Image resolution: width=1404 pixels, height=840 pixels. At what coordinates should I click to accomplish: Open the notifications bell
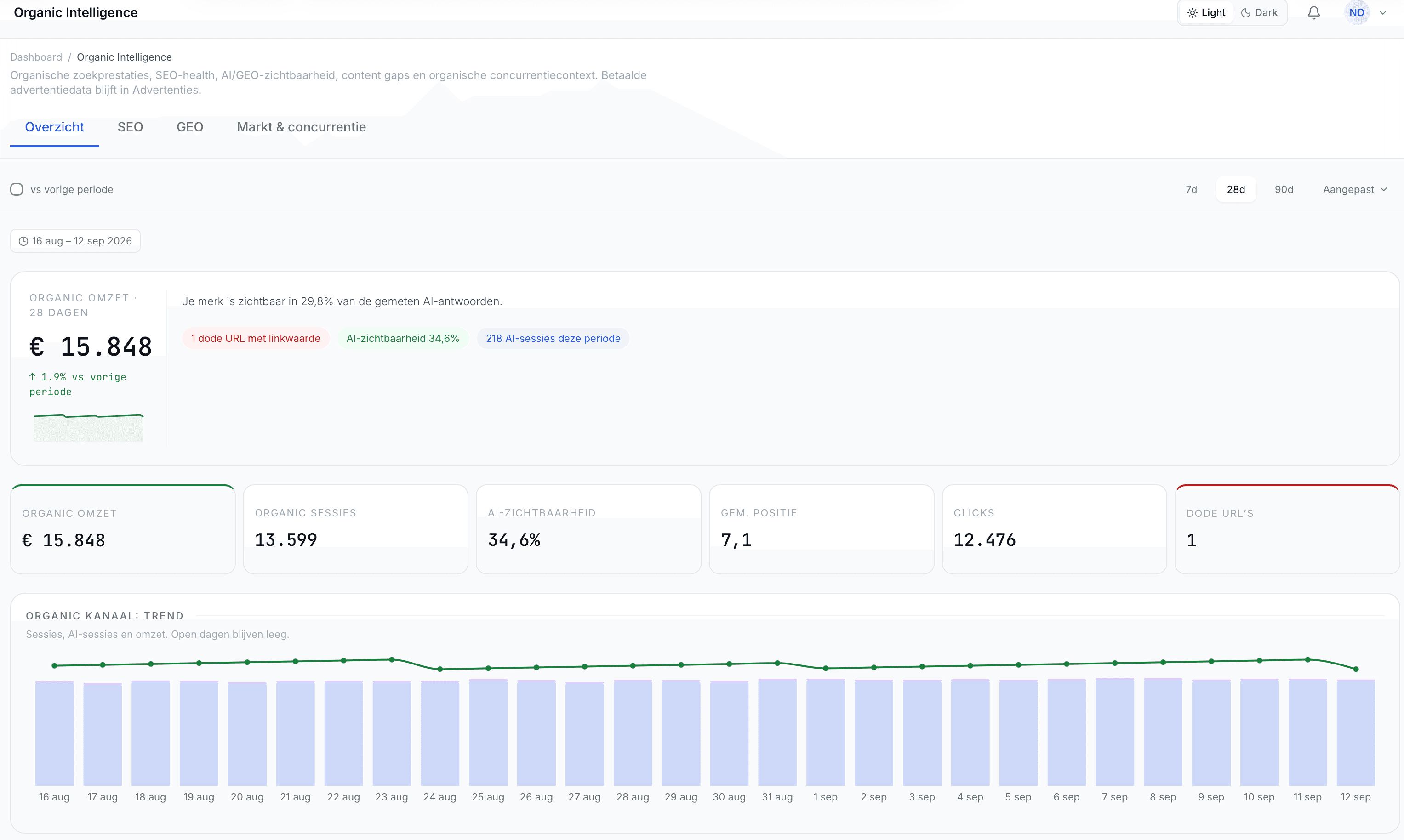1313,12
